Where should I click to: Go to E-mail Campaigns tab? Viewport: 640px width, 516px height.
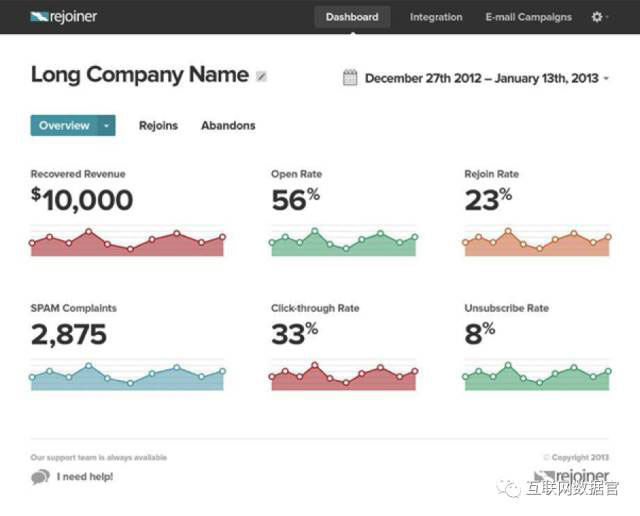(x=528, y=17)
